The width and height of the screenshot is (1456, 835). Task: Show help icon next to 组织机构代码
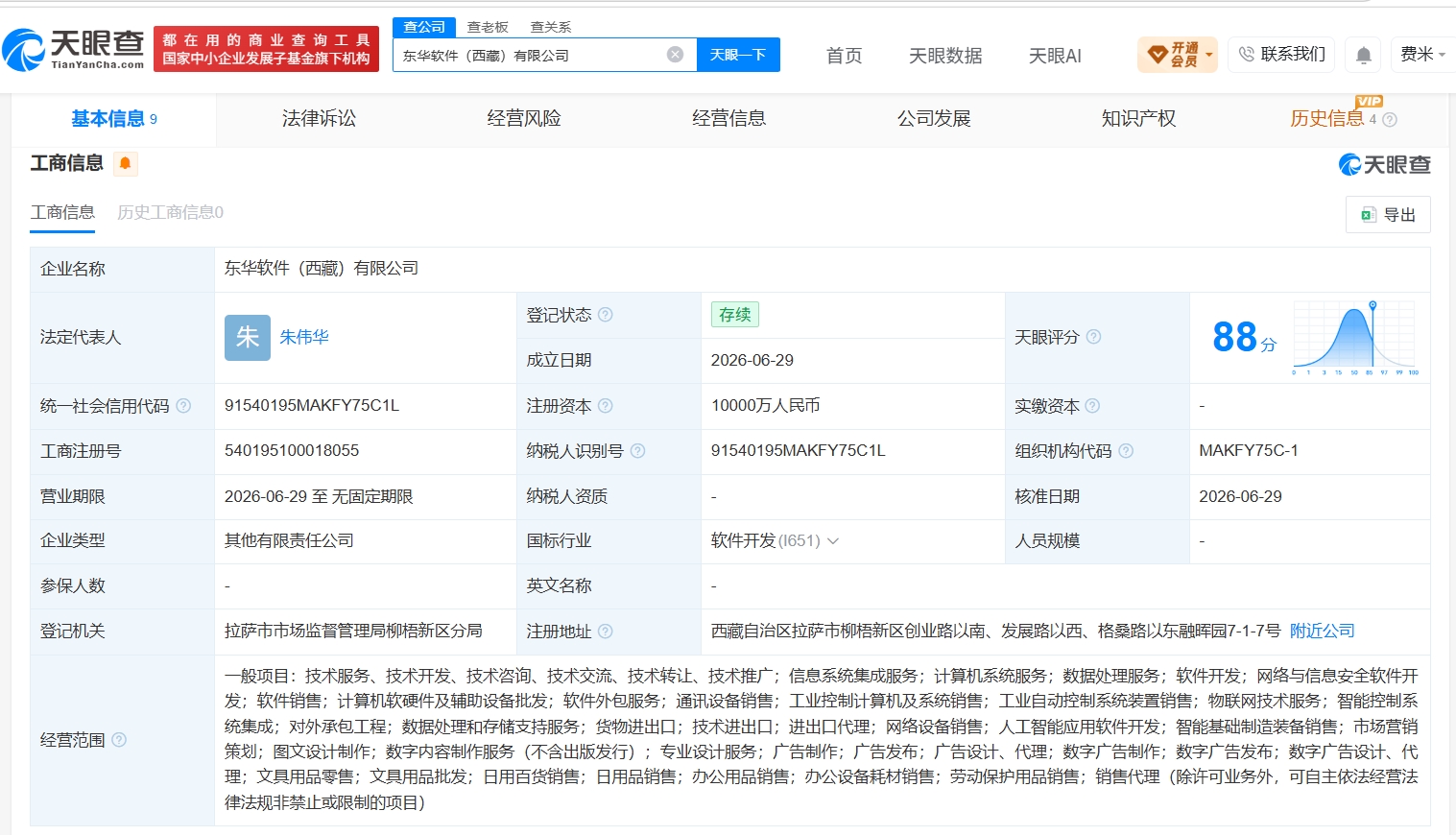point(1126,451)
